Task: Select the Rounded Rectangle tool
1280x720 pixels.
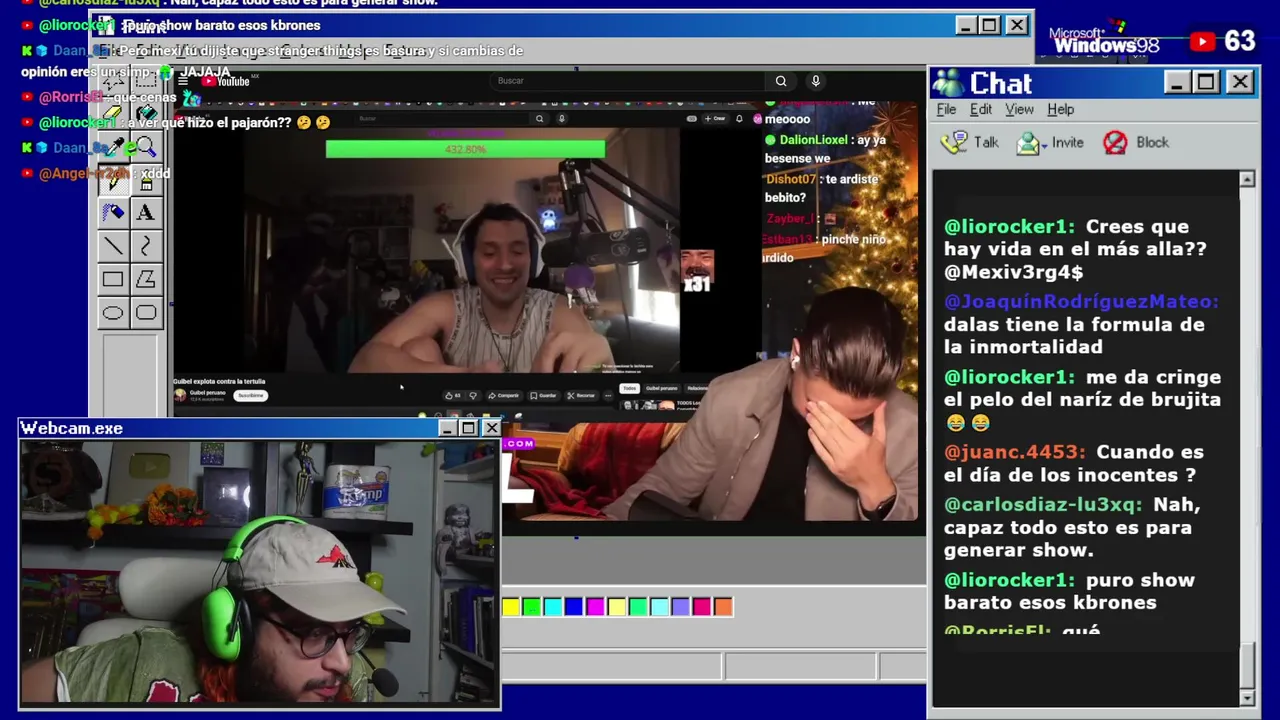Action: 146,313
